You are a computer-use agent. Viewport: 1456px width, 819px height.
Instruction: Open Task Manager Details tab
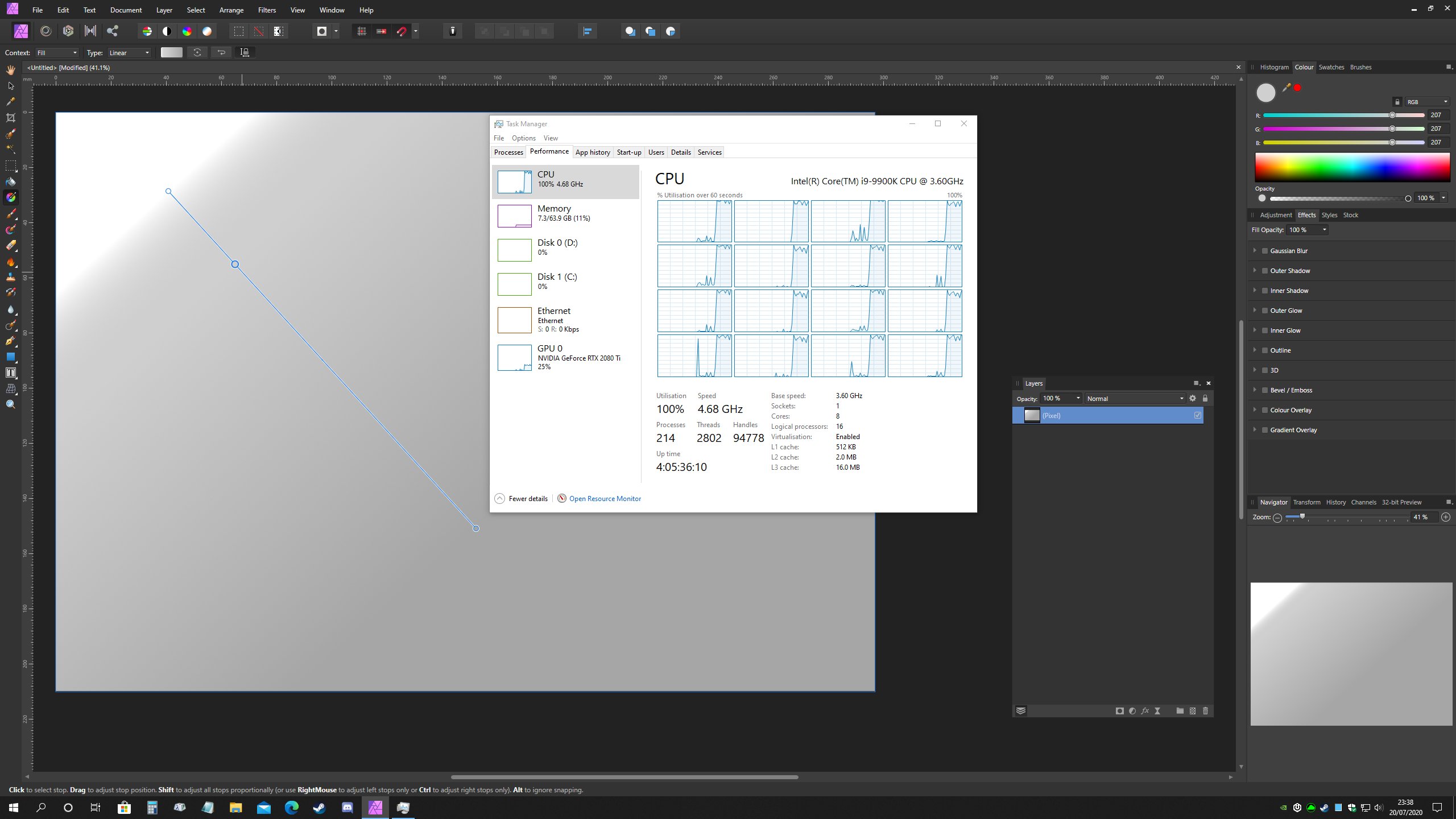(681, 152)
